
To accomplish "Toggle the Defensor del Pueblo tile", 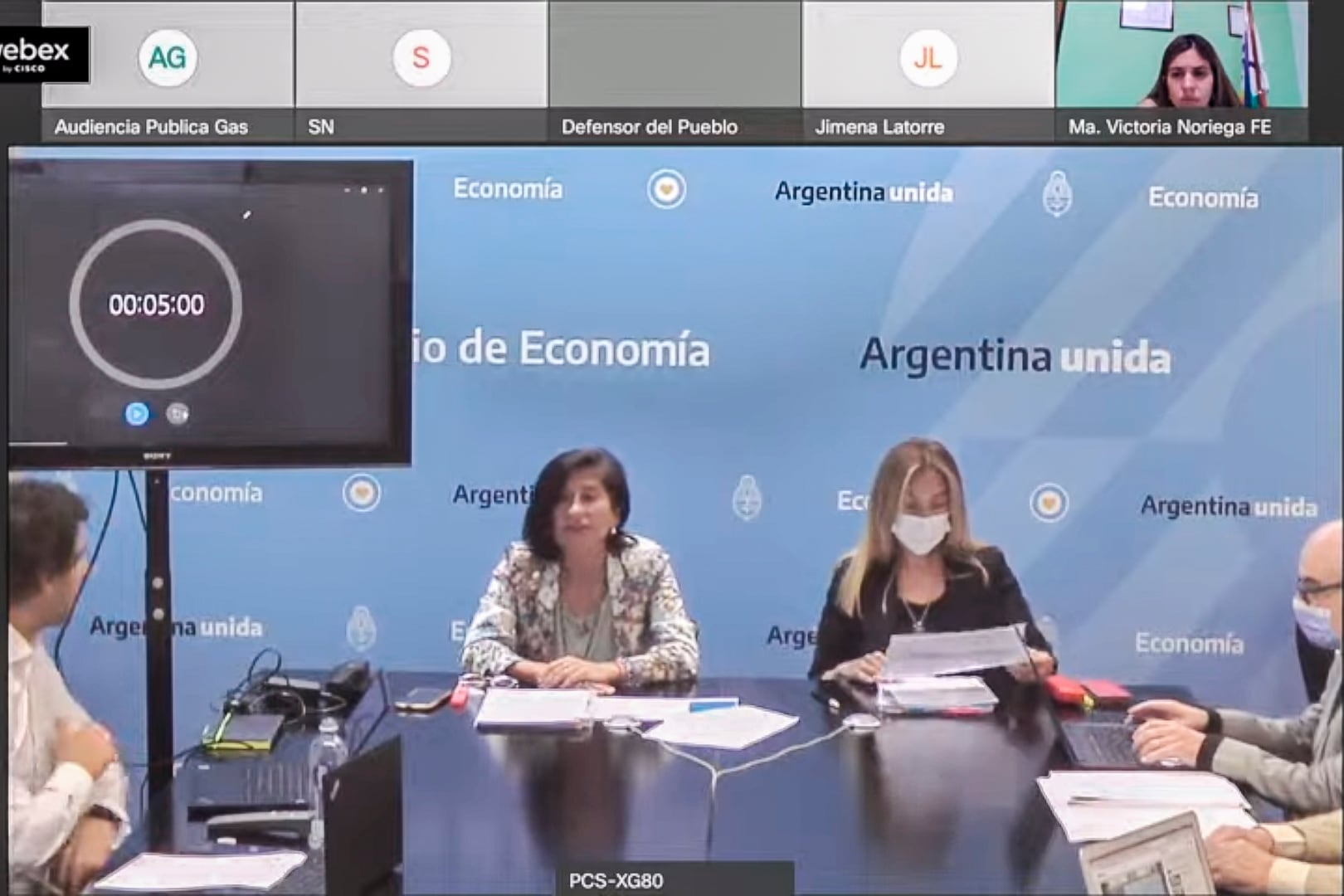I will [x=672, y=54].
